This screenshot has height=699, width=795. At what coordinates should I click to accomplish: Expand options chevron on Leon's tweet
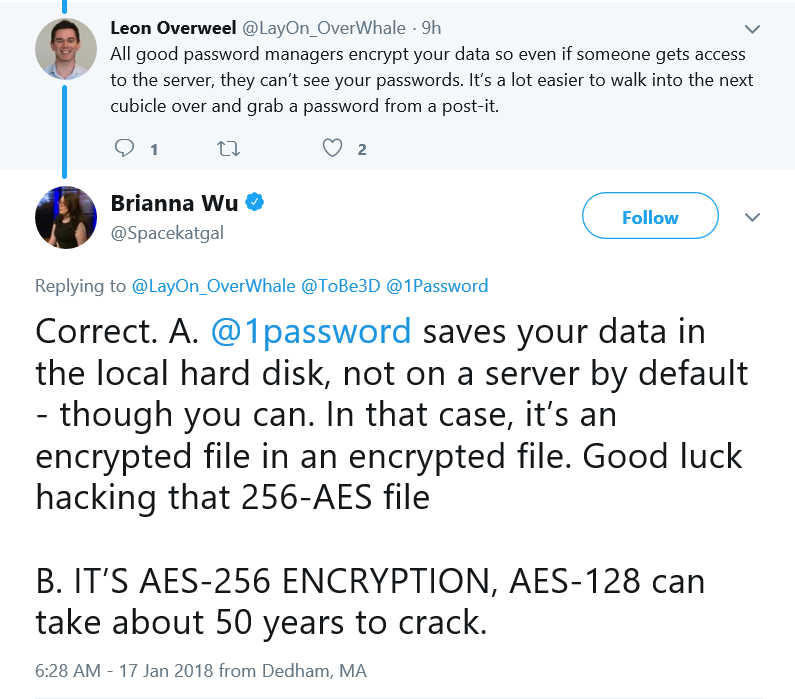pyautogui.click(x=752, y=29)
